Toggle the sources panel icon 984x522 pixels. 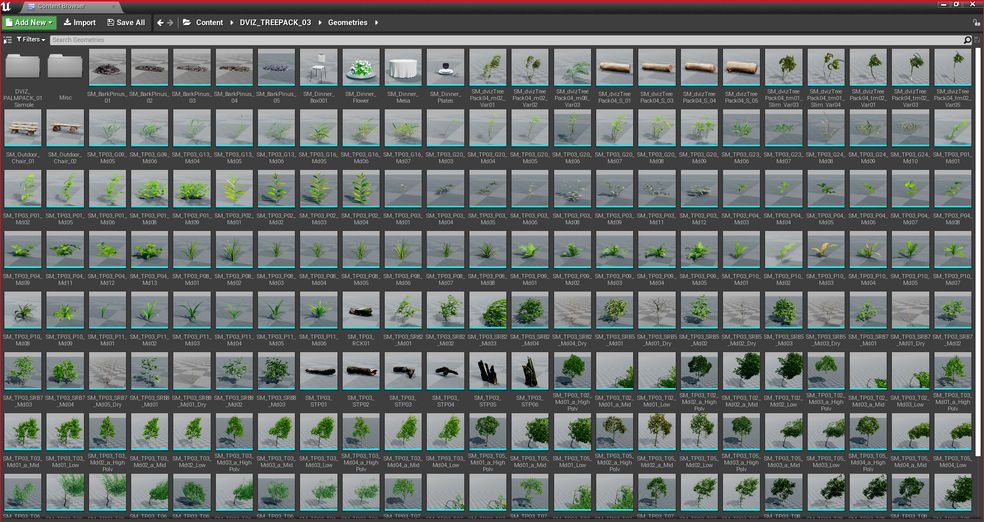coord(8,40)
